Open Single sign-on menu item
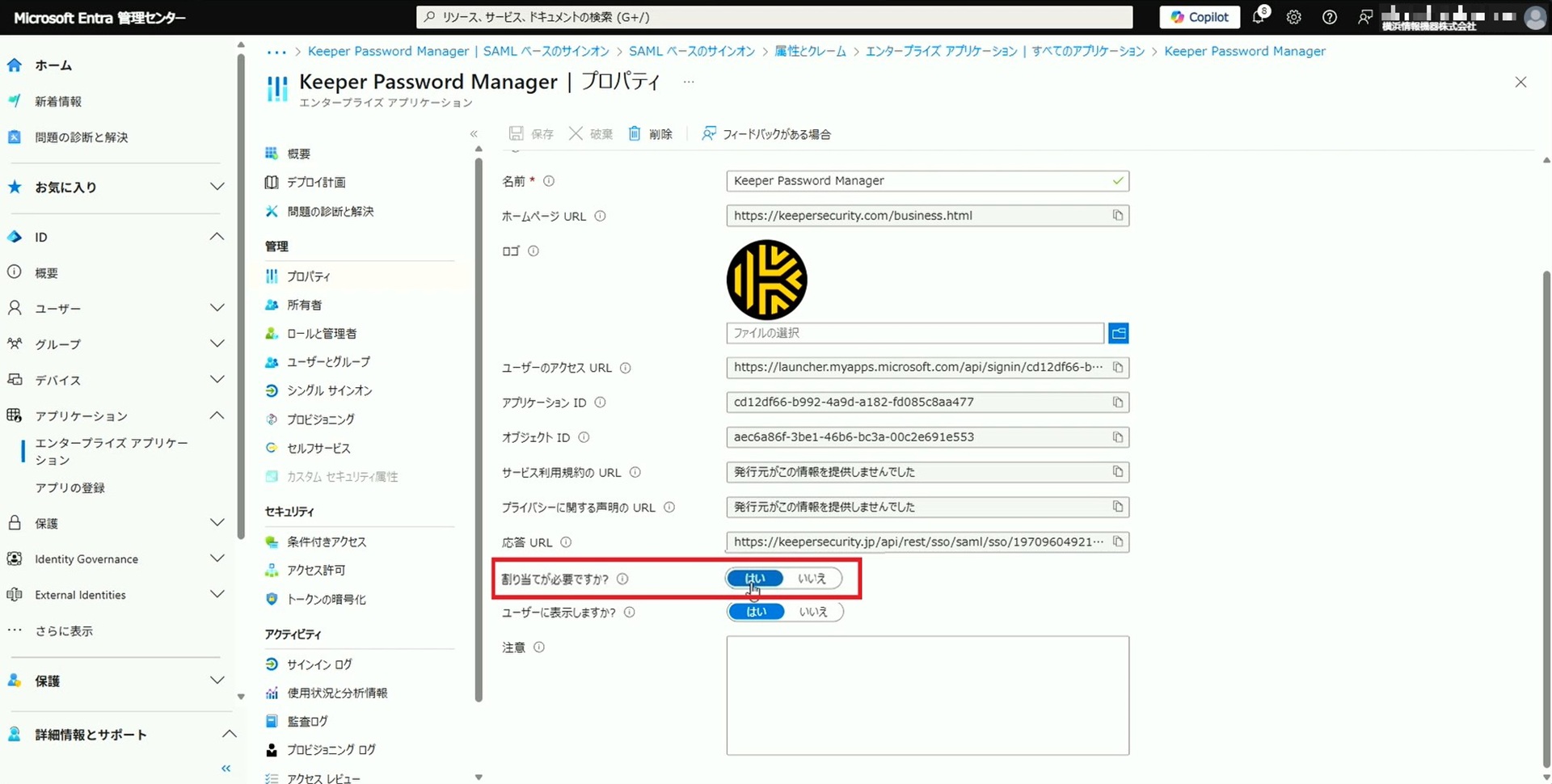This screenshot has width=1552, height=784. (x=329, y=390)
